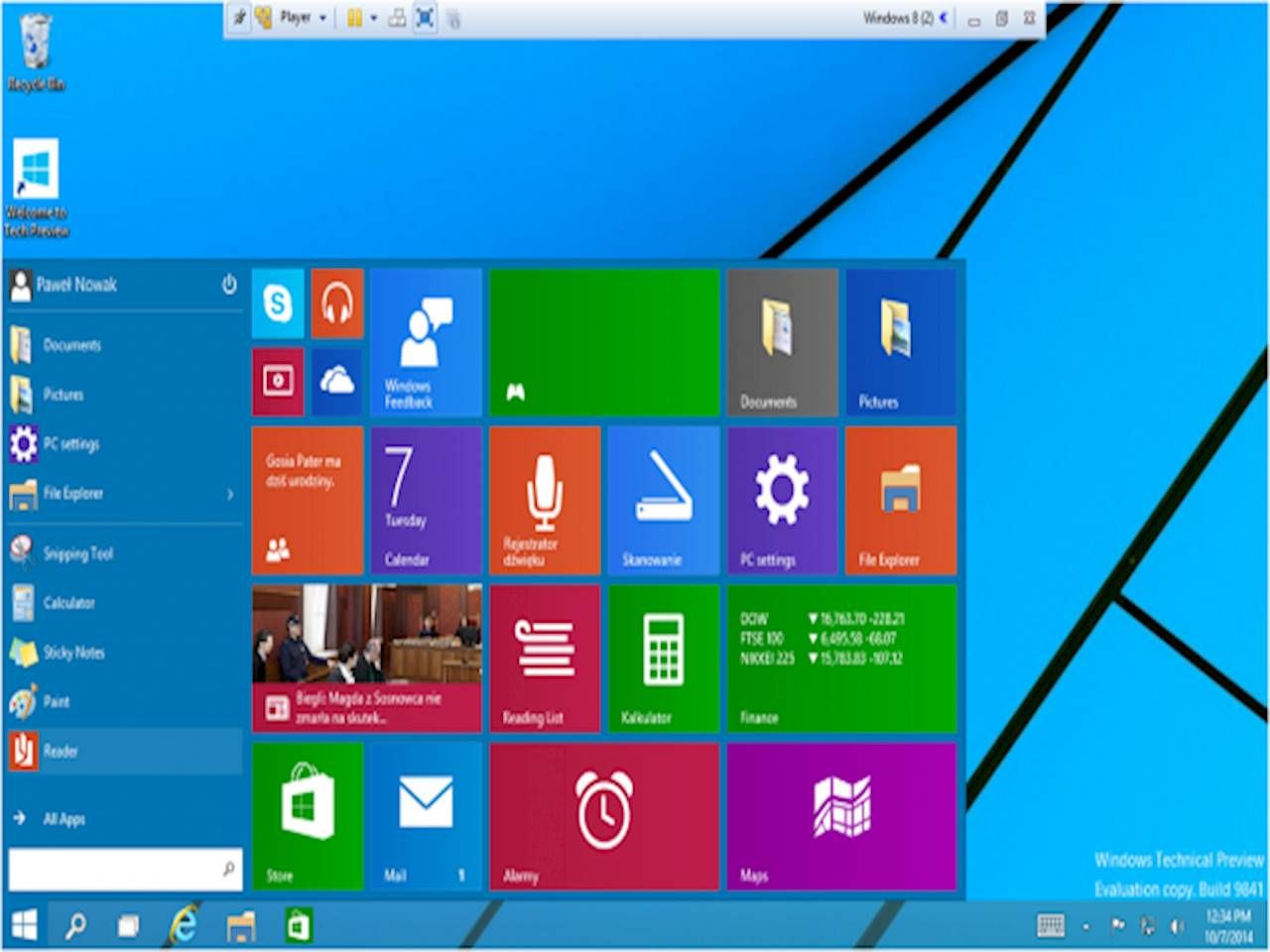Open the Alarmy clock tile

[x=603, y=816]
